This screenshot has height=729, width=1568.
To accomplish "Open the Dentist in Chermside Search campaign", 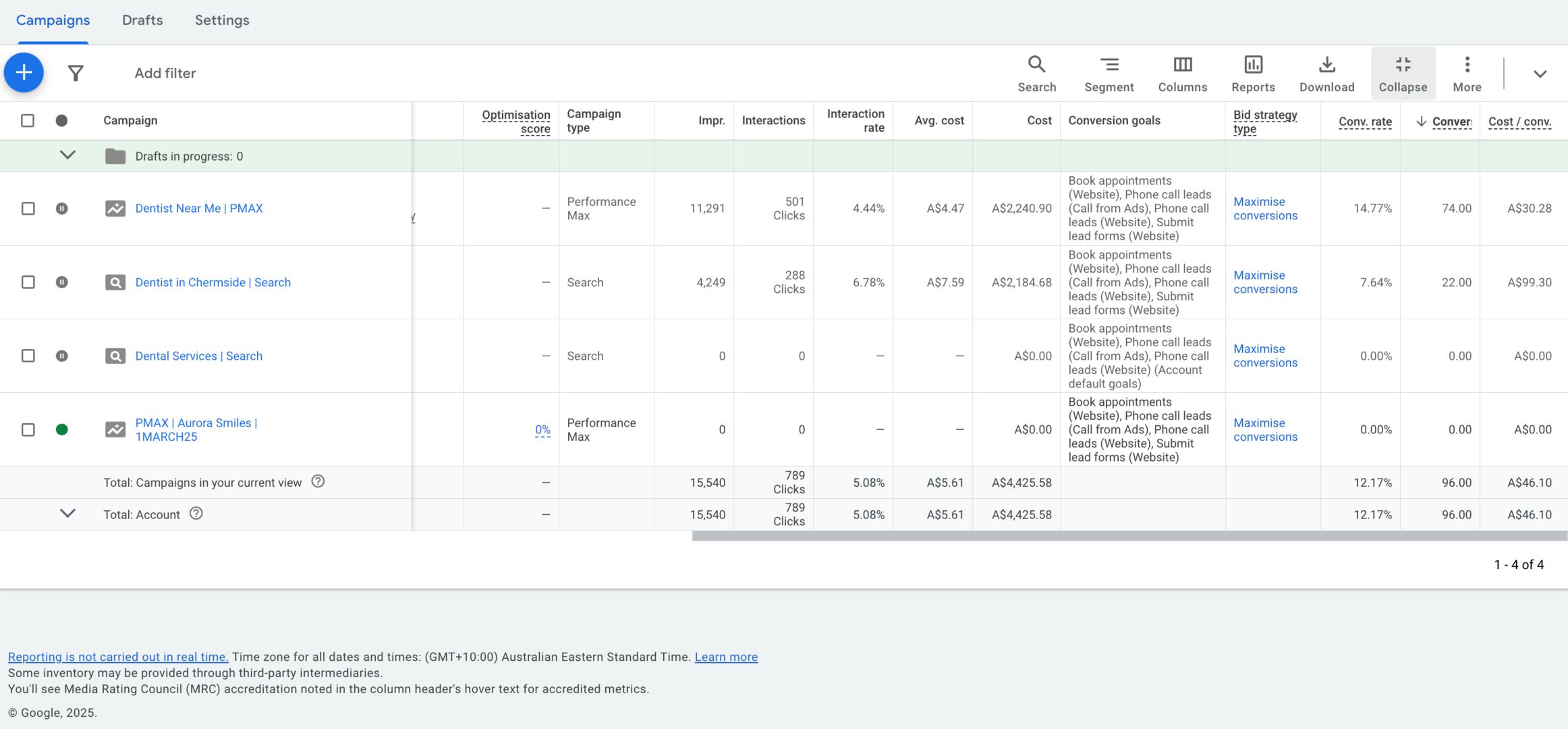I will tap(213, 282).
